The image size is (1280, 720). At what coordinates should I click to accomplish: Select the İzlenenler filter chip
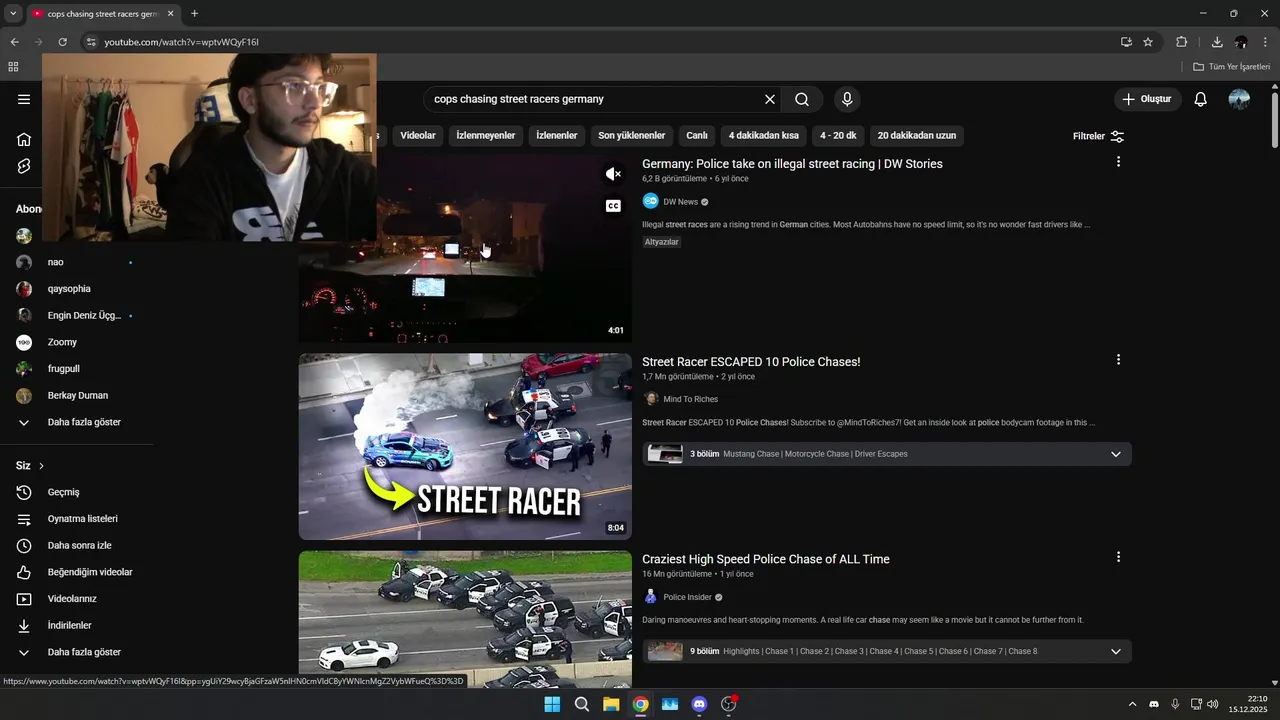557,136
